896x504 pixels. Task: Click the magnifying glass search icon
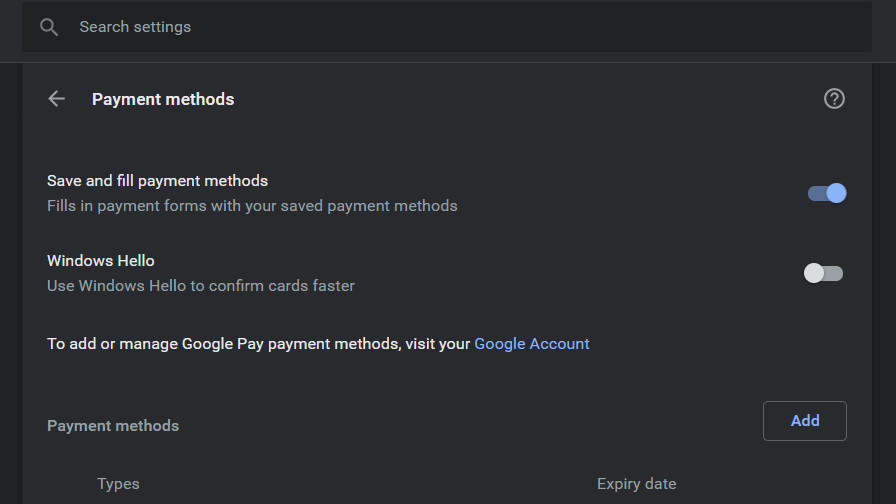[49, 27]
